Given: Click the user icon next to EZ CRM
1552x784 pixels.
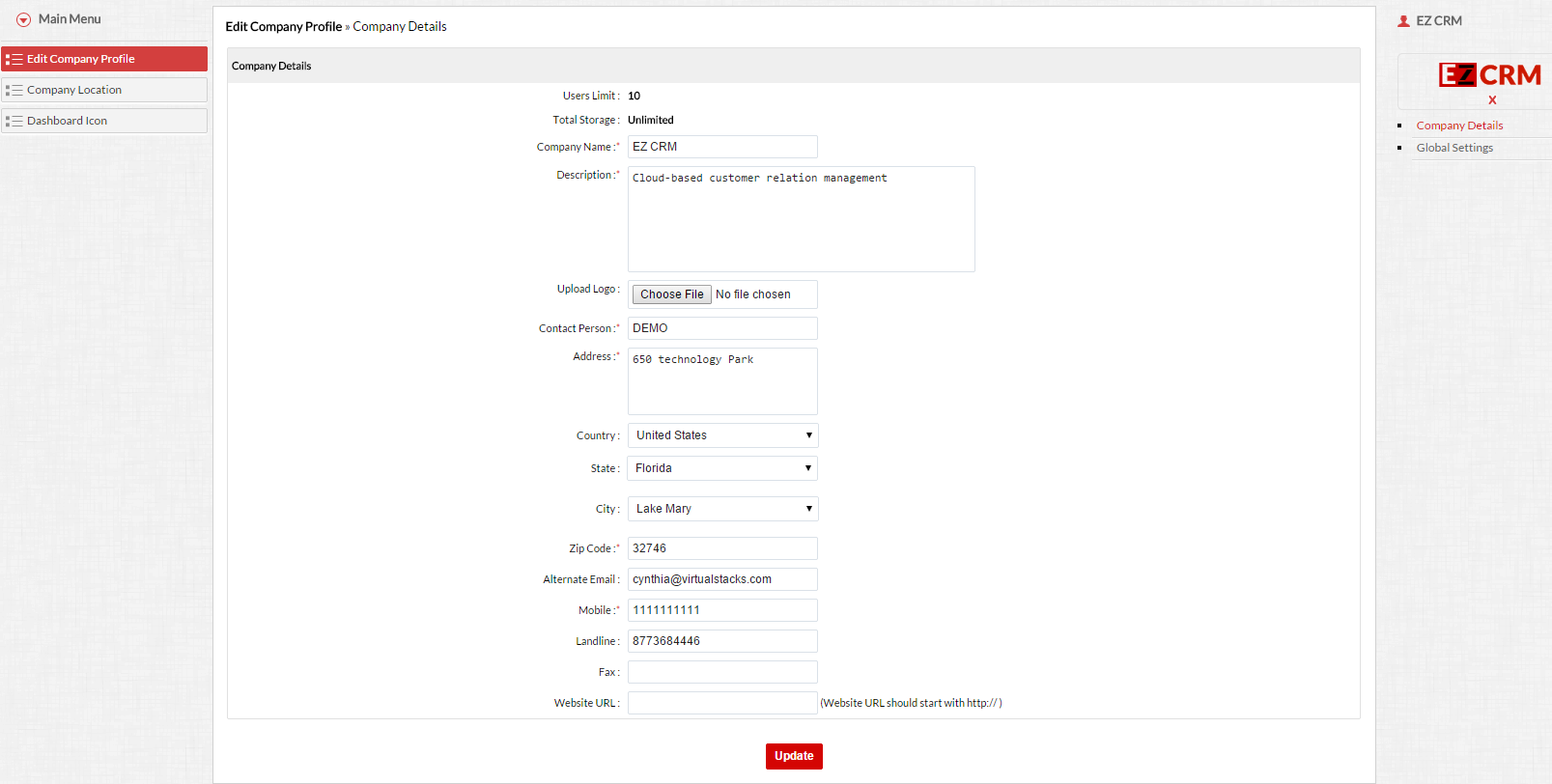Looking at the screenshot, I should (x=1404, y=20).
